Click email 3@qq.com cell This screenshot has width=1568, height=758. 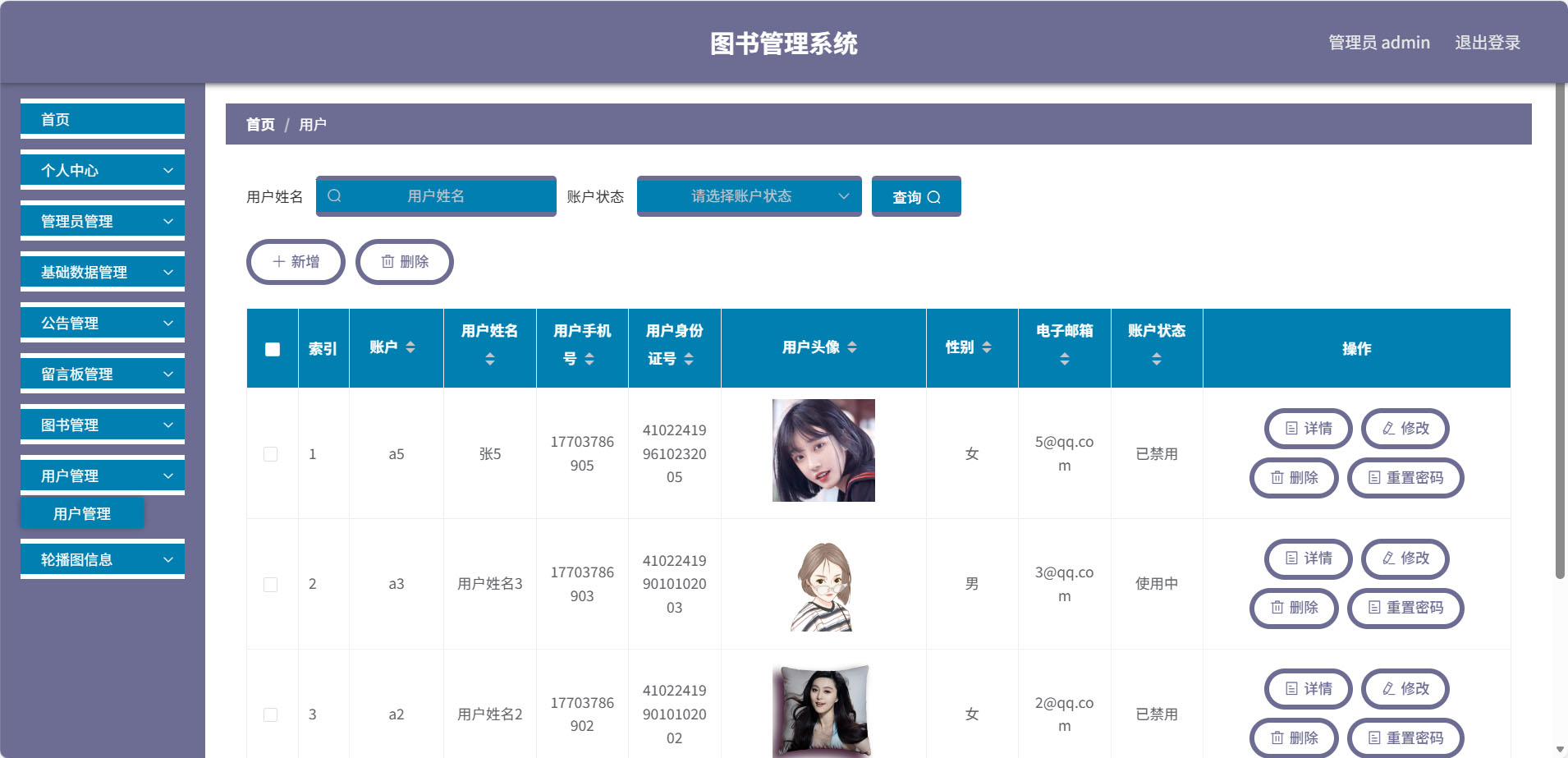pyautogui.click(x=1064, y=584)
